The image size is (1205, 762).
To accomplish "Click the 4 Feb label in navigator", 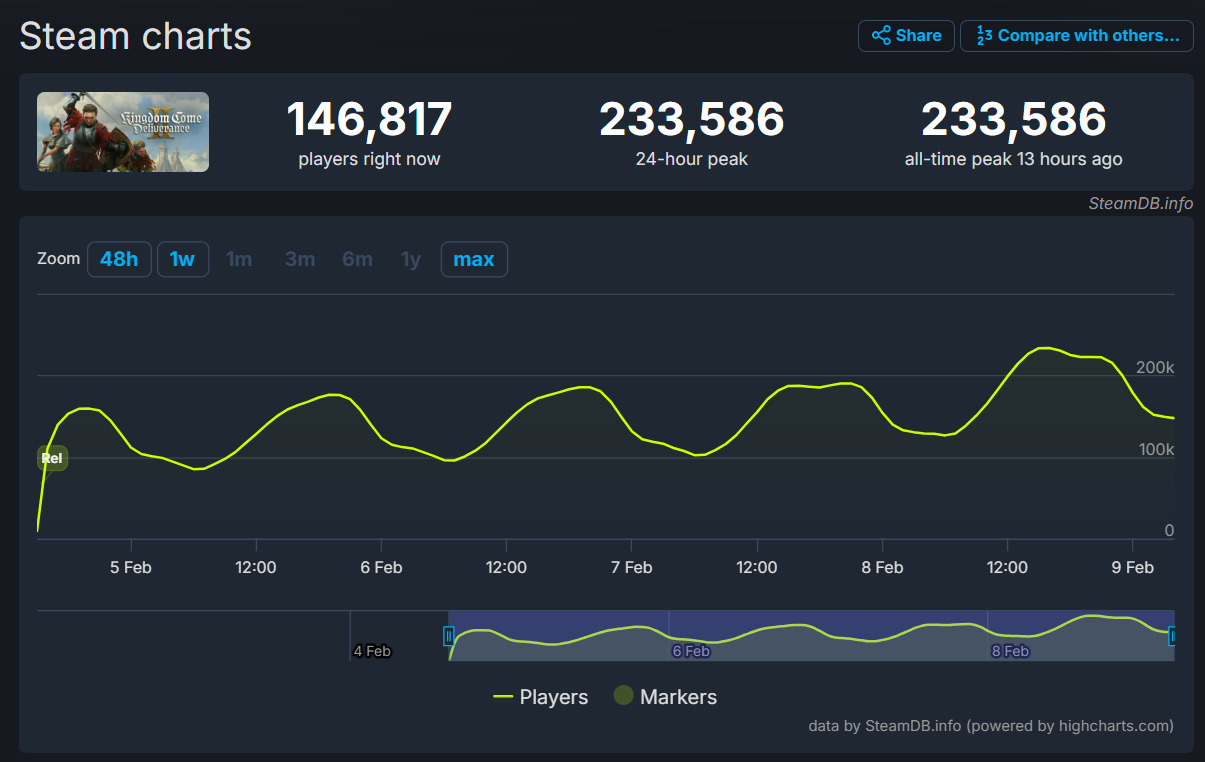I will pos(372,651).
